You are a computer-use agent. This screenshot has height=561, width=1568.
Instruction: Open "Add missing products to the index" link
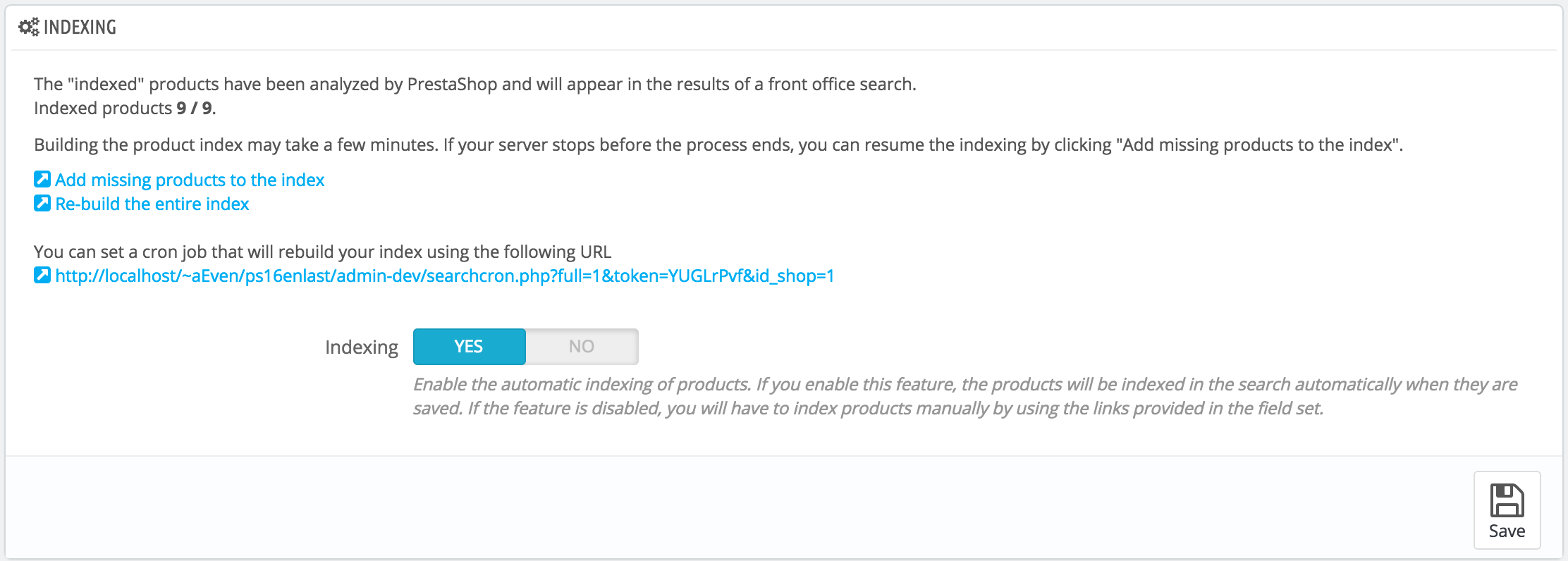click(x=190, y=180)
